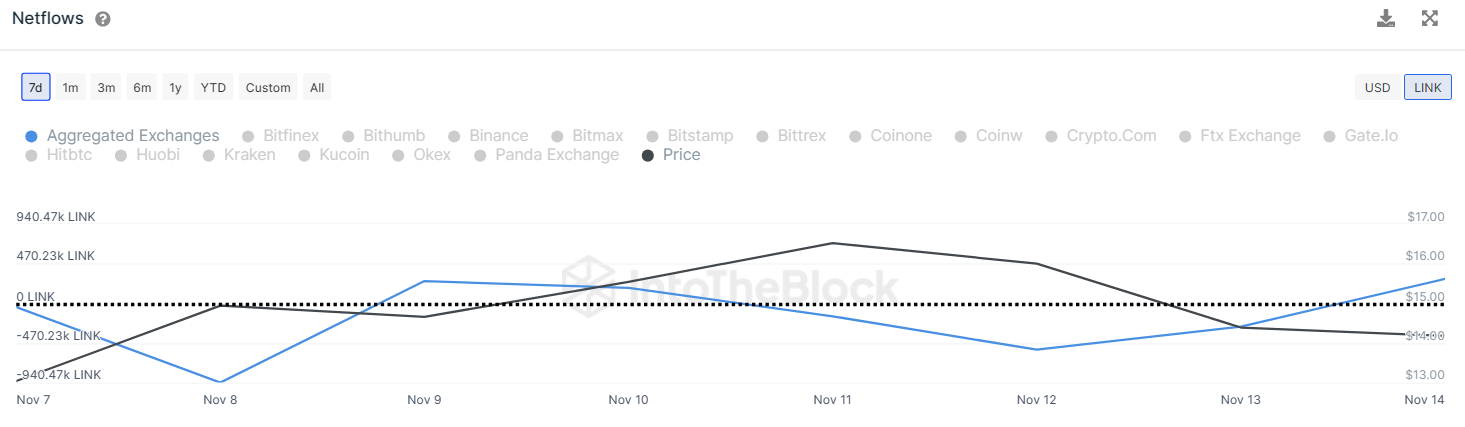
Task: Choose the 3m time range
Action: 106,88
